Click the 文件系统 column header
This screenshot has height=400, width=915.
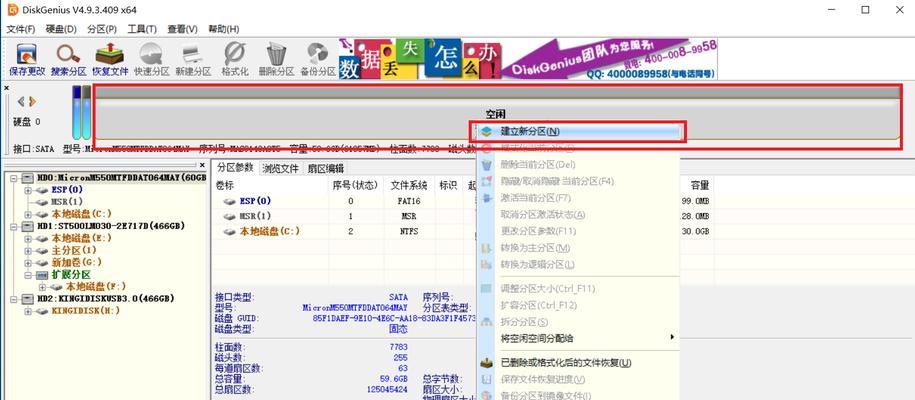409,185
